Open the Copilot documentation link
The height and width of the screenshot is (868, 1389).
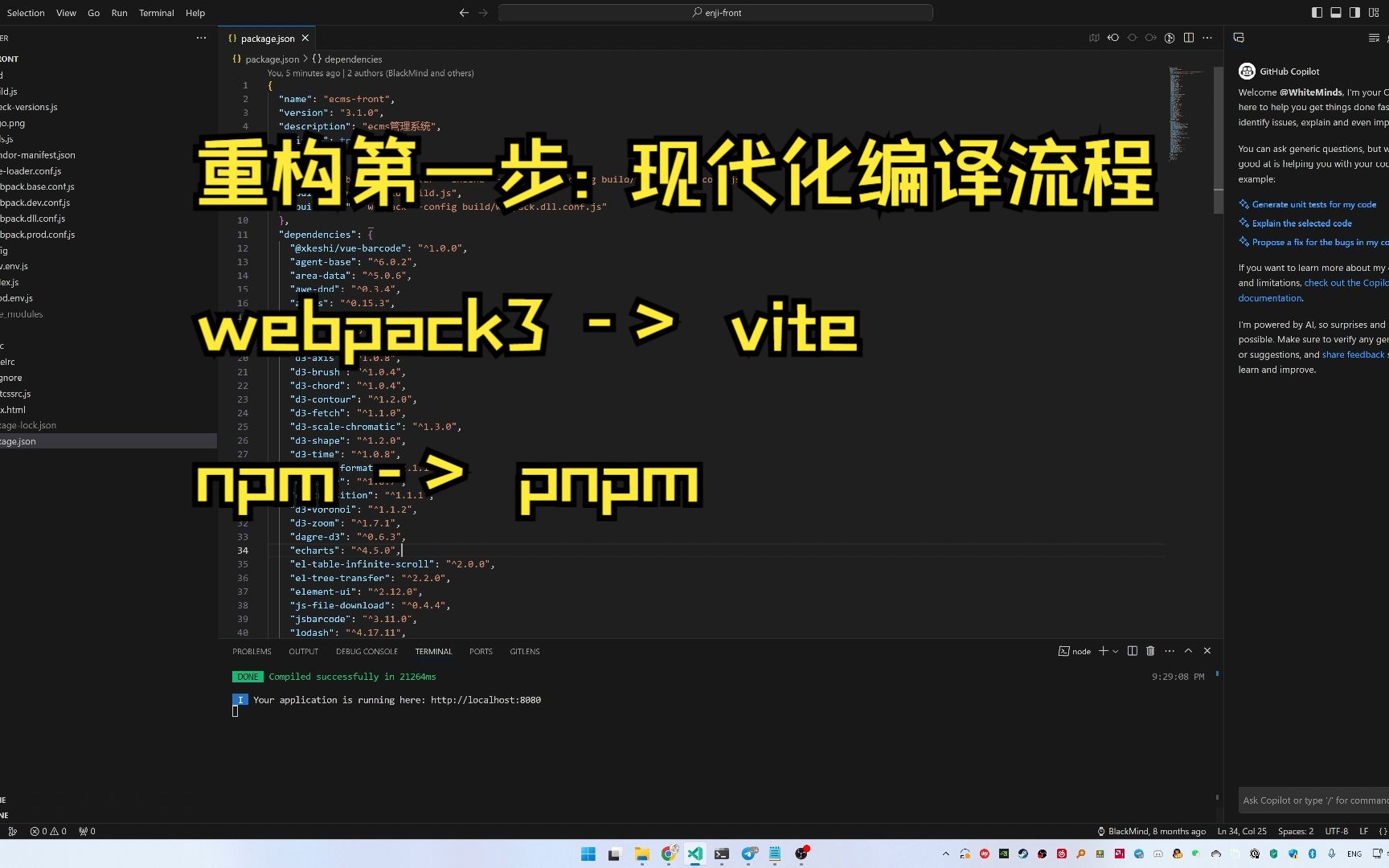pyautogui.click(x=1269, y=298)
